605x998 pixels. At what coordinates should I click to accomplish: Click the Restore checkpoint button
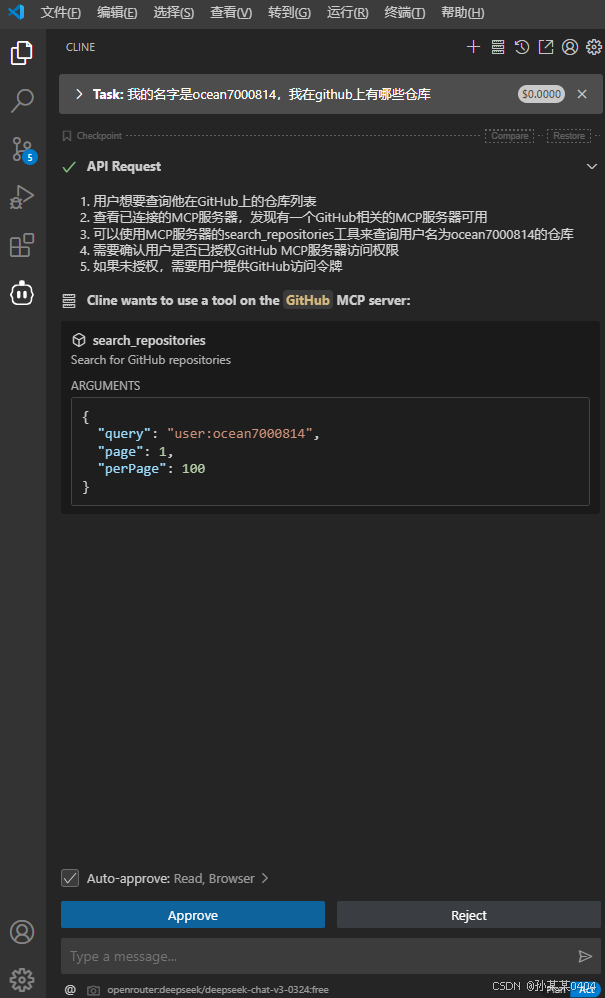pyautogui.click(x=569, y=136)
